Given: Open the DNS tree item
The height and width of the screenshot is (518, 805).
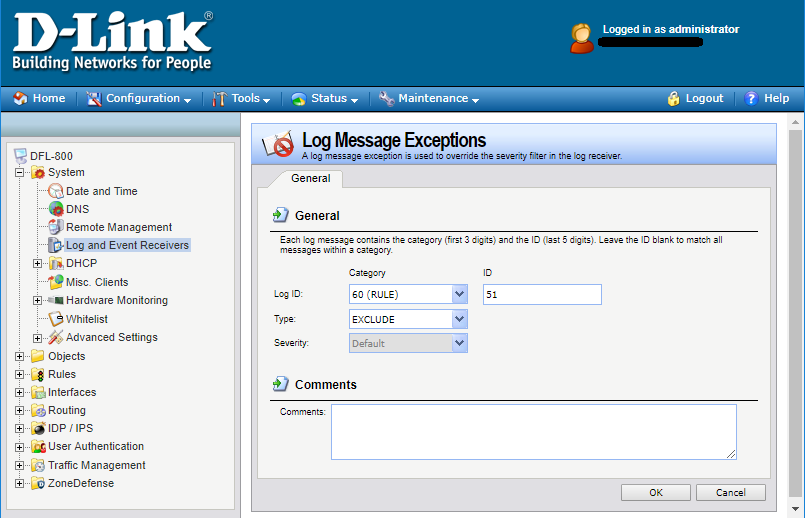Looking at the screenshot, I should 78,209.
